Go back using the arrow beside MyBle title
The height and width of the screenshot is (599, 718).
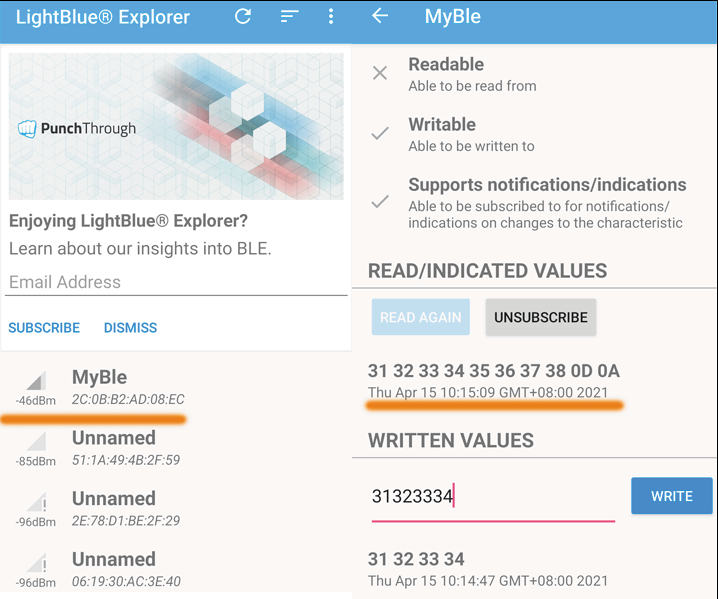(x=380, y=16)
